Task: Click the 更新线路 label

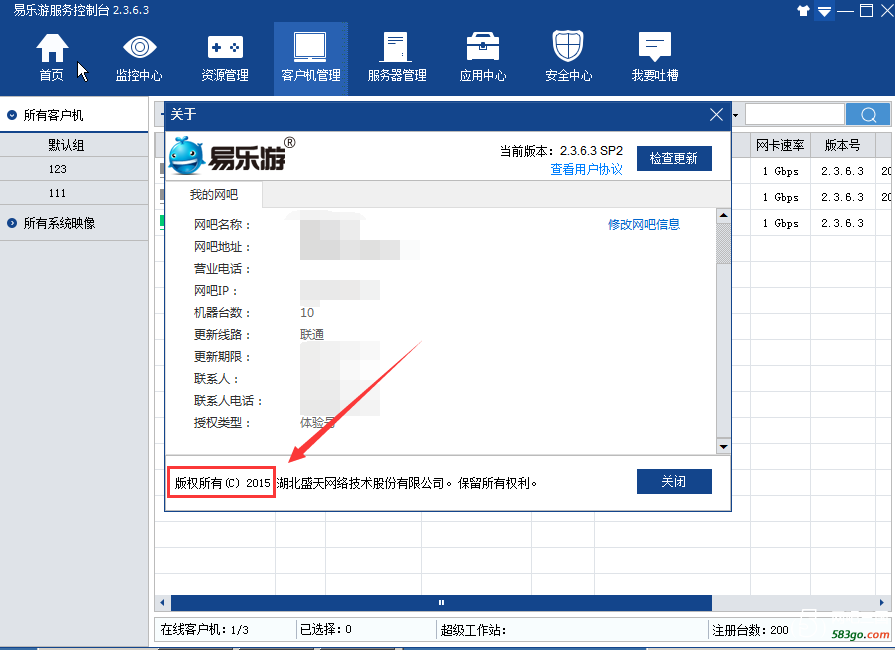Action: point(222,335)
